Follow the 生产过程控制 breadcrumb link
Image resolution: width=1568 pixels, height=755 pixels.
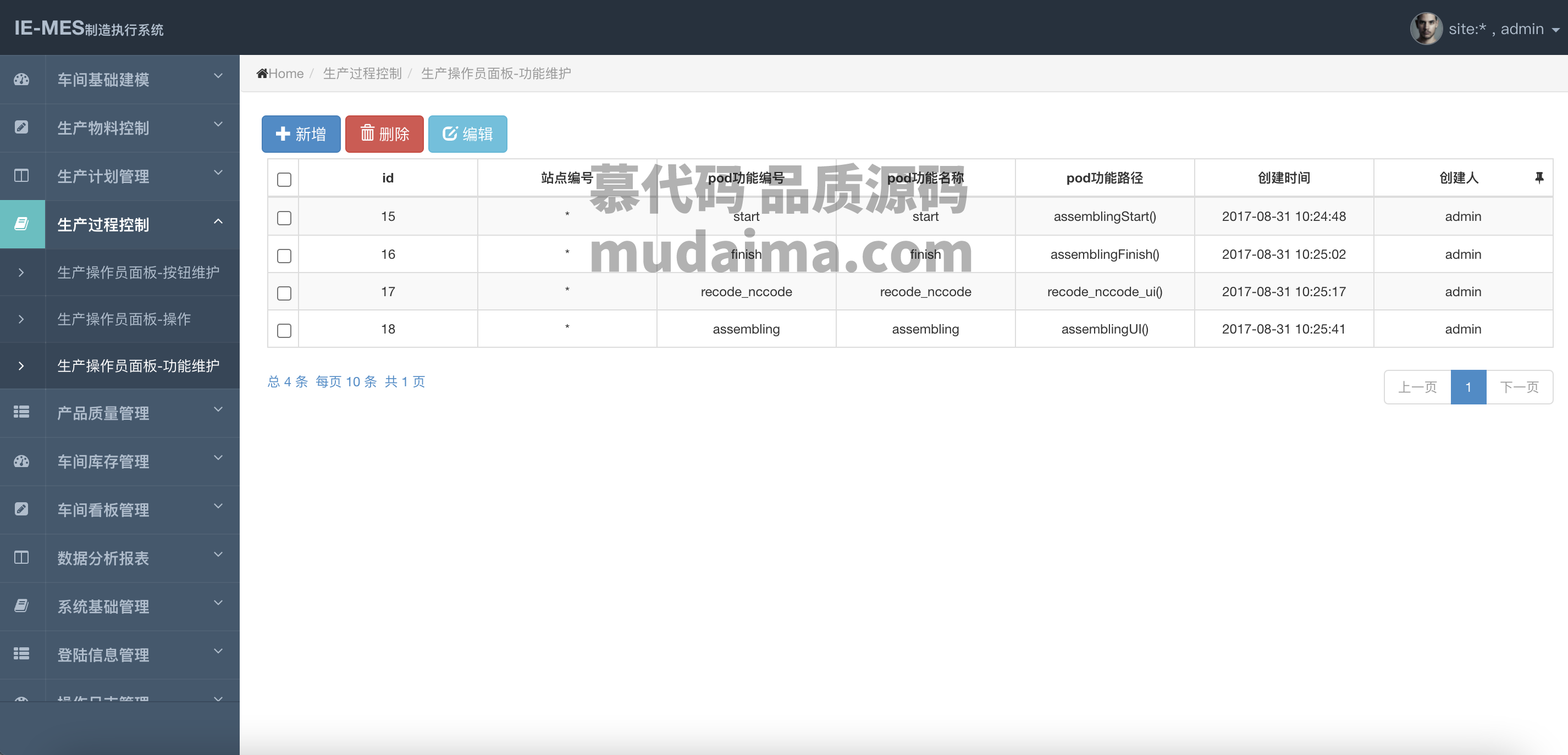click(362, 74)
